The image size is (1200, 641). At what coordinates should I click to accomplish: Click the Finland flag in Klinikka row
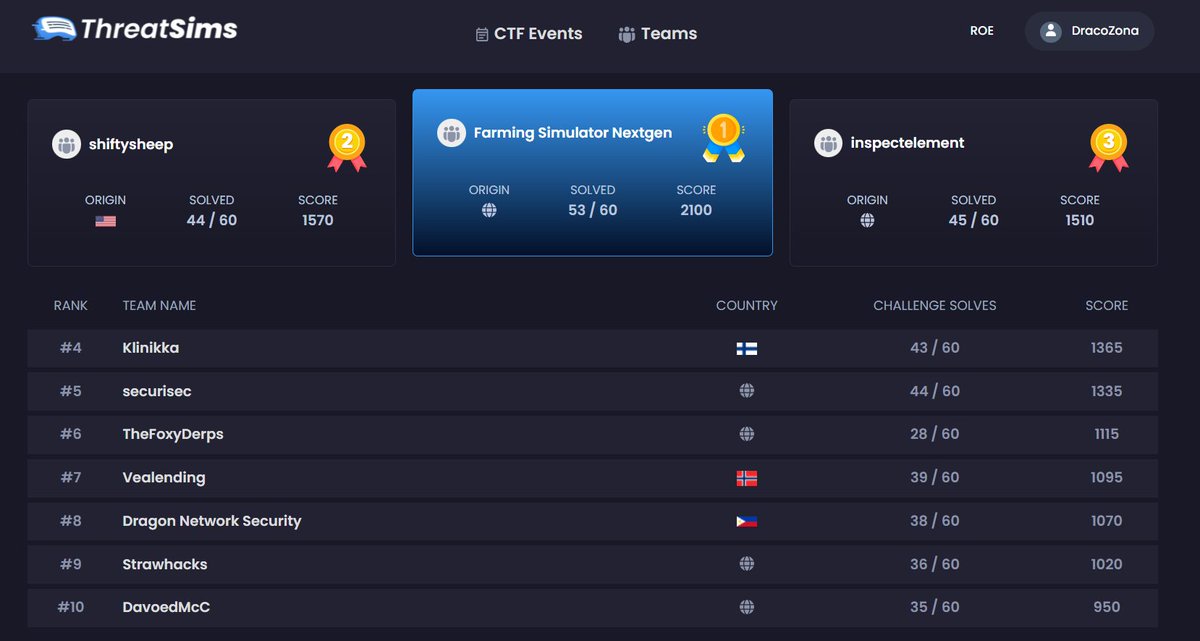(x=746, y=348)
